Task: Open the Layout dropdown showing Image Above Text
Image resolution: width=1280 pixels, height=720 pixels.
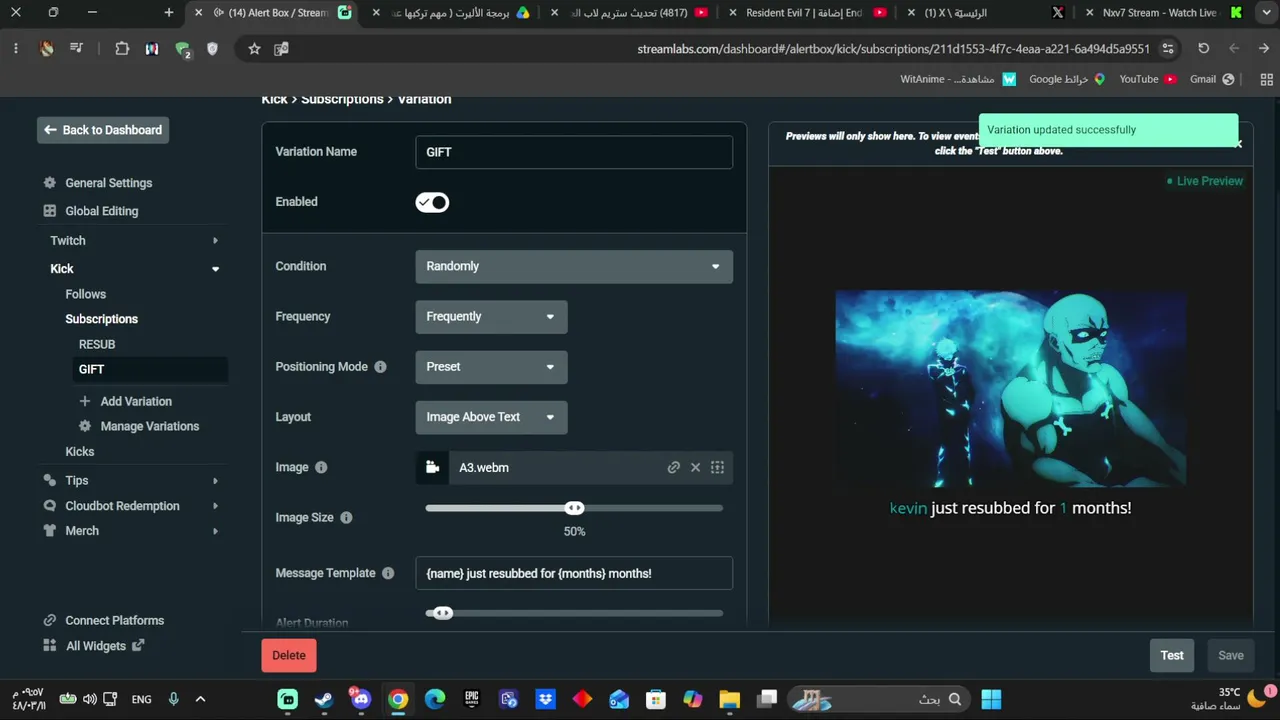Action: pyautogui.click(x=491, y=417)
